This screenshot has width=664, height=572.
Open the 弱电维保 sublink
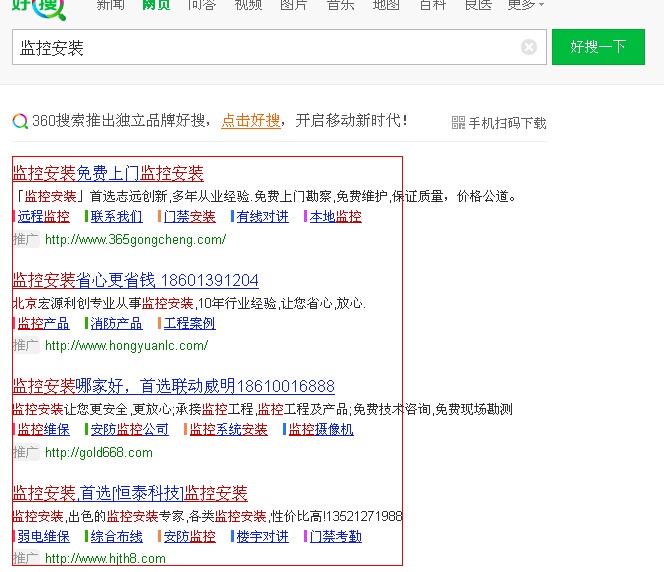coord(43,537)
